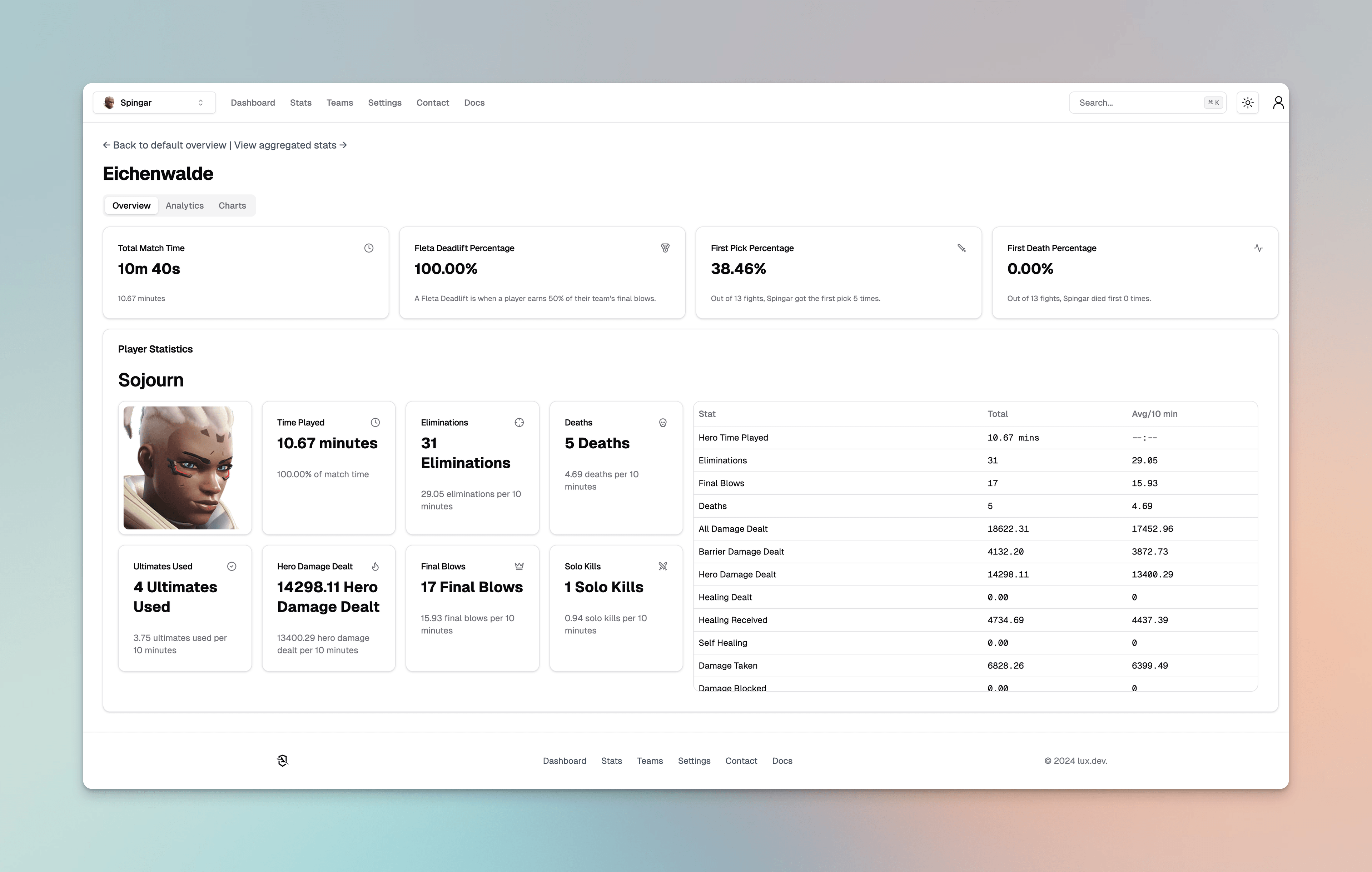Select the Overview tab
1372x872 pixels.
[x=131, y=206]
